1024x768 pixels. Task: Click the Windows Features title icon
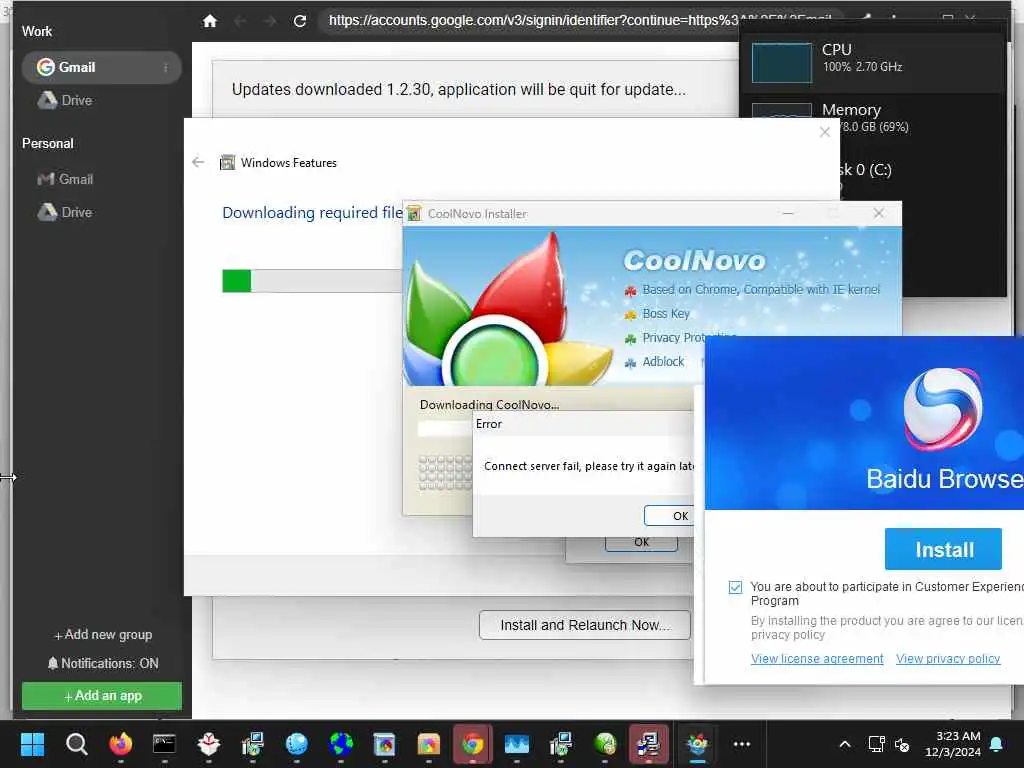(227, 163)
